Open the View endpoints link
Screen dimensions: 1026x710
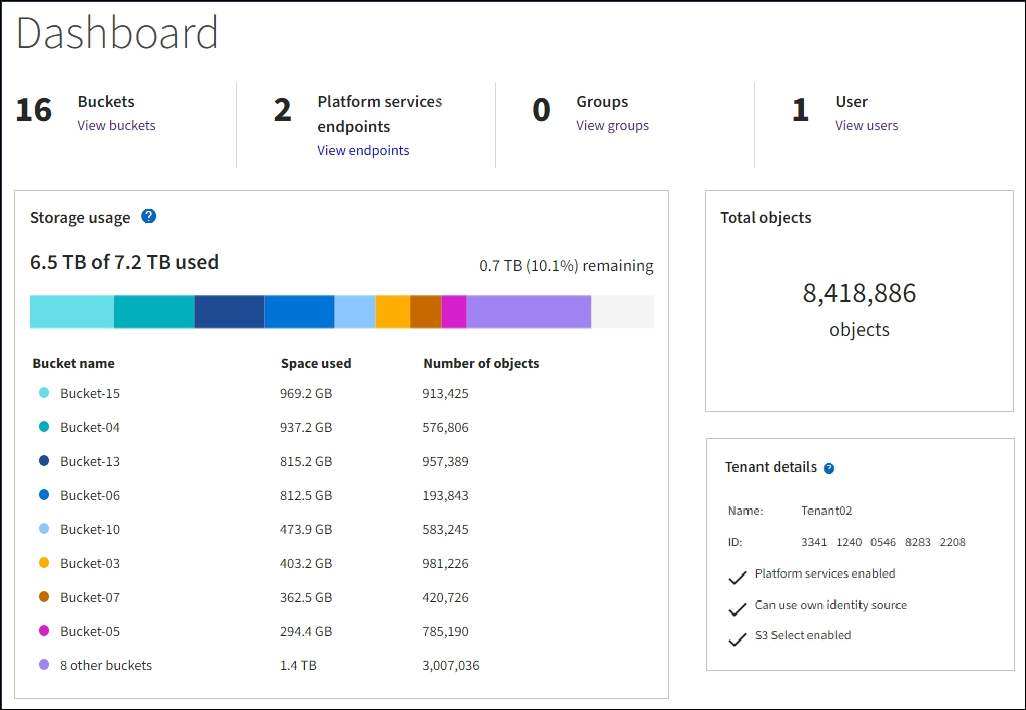point(363,151)
